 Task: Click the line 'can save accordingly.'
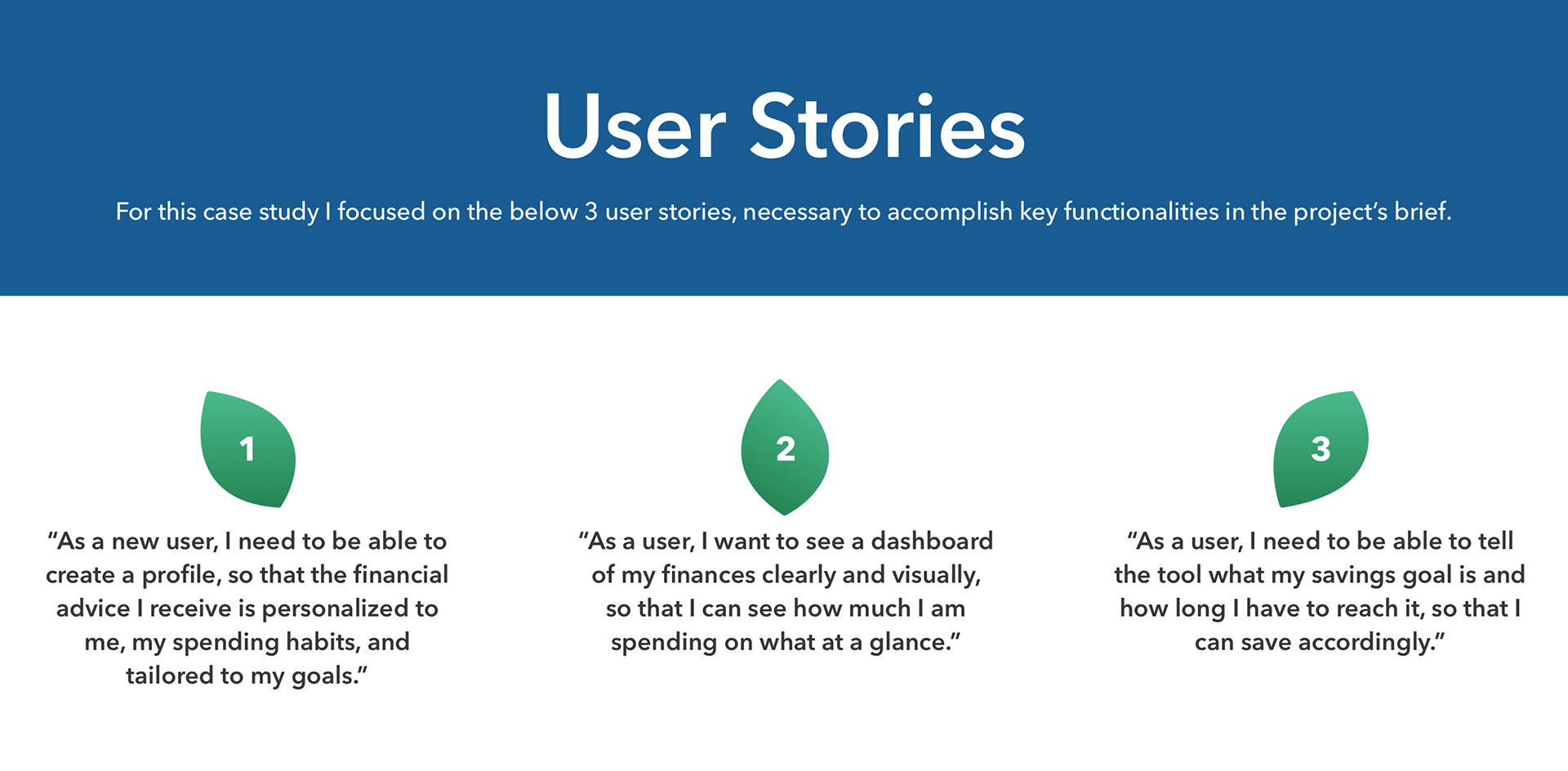coord(1320,642)
